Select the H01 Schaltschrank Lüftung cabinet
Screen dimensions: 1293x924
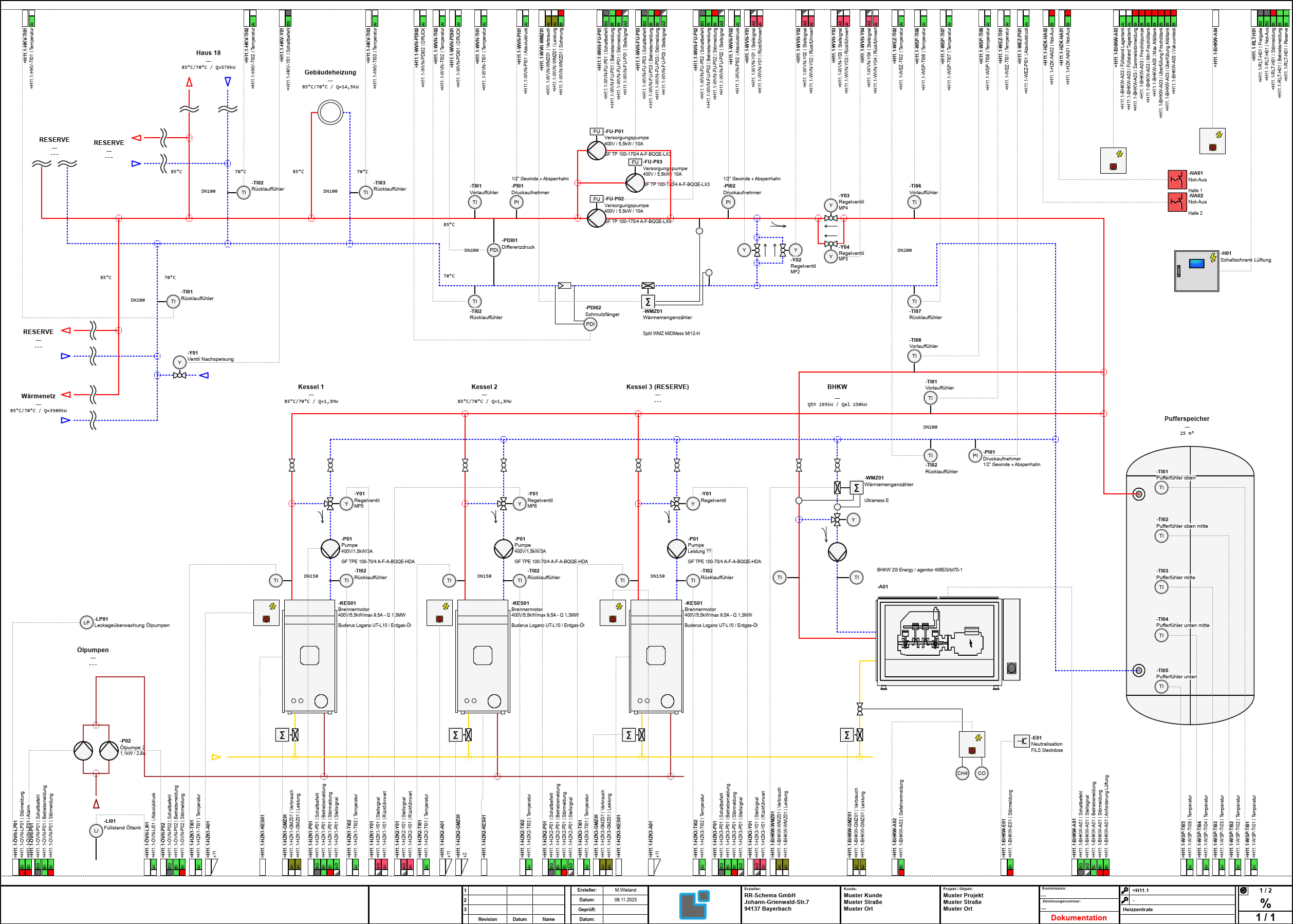point(1197,271)
